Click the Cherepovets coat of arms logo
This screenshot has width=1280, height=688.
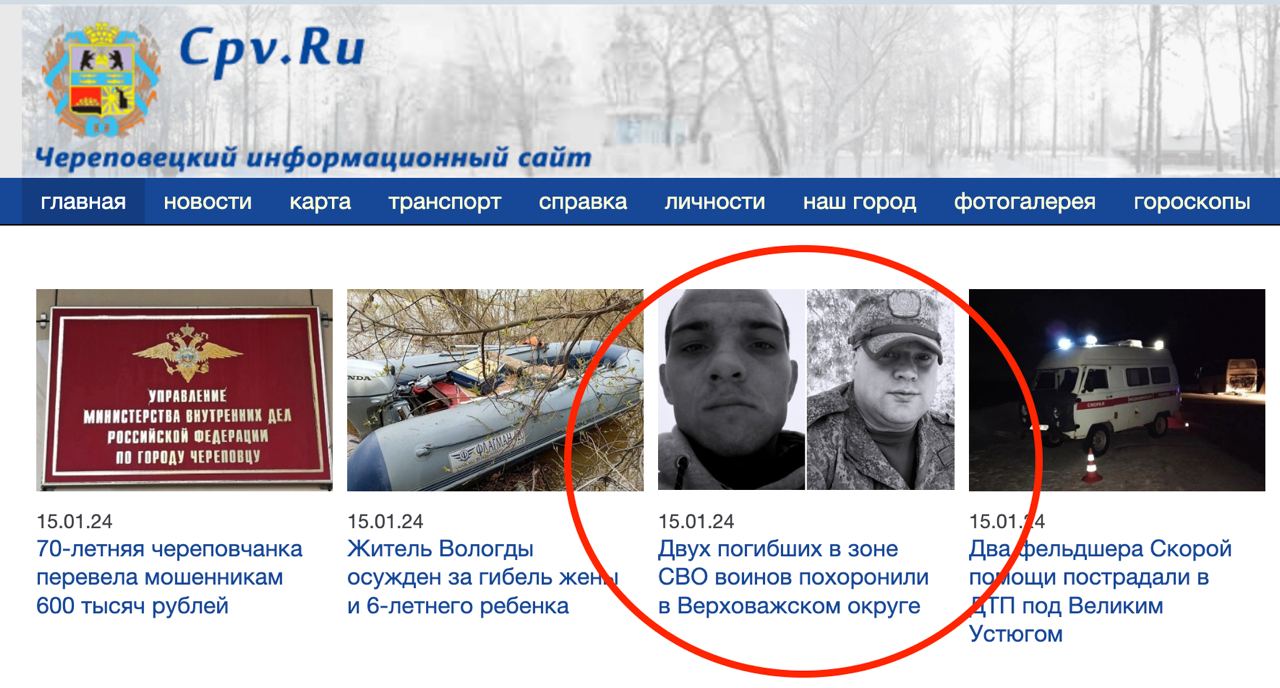(x=101, y=82)
